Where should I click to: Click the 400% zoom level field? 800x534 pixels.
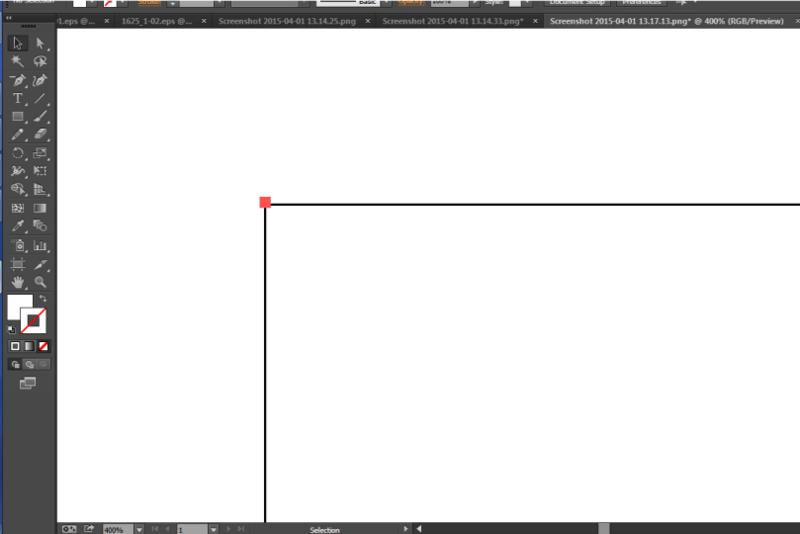[x=118, y=529]
